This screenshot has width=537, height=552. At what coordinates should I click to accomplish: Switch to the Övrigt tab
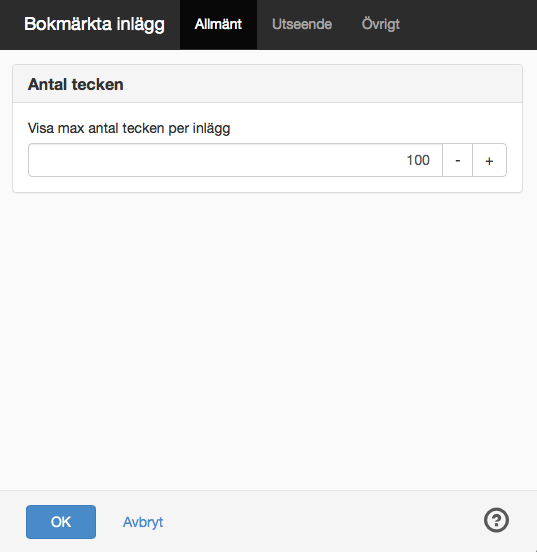[x=381, y=24]
